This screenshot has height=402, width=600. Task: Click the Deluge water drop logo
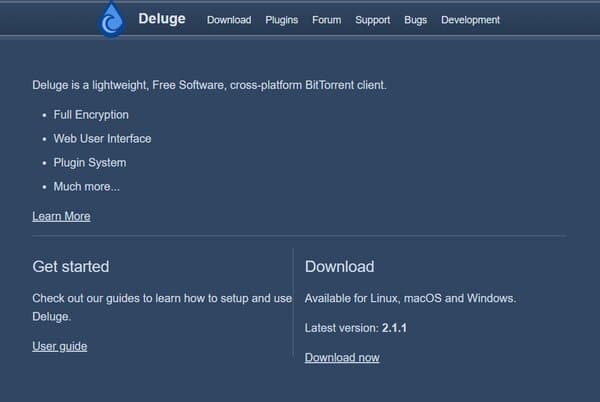[x=111, y=20]
